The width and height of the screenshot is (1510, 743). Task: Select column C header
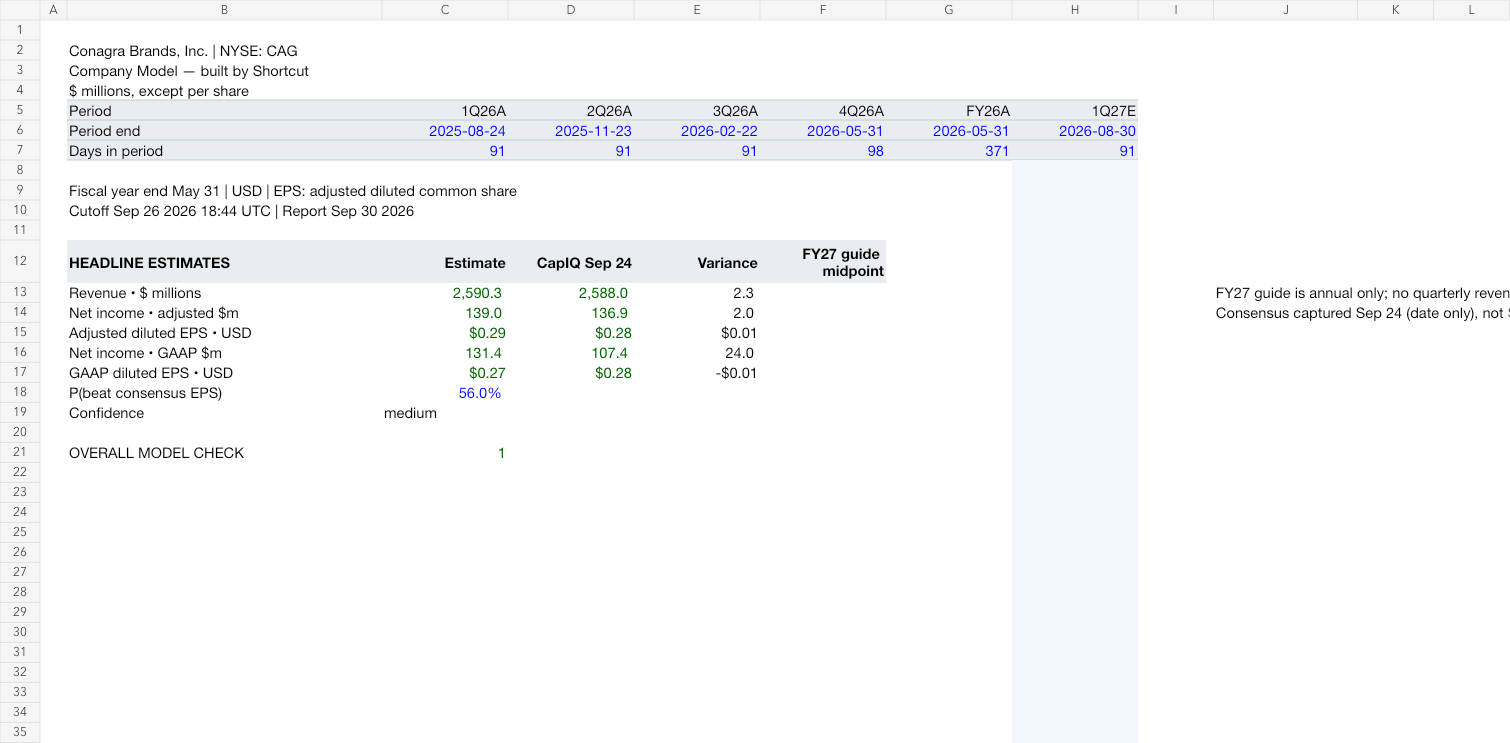click(445, 10)
